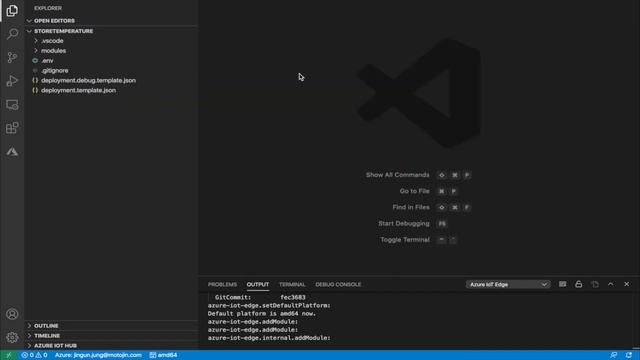Open the Source Control view icon
Image resolution: width=640 pixels, height=360 pixels.
tap(12, 57)
